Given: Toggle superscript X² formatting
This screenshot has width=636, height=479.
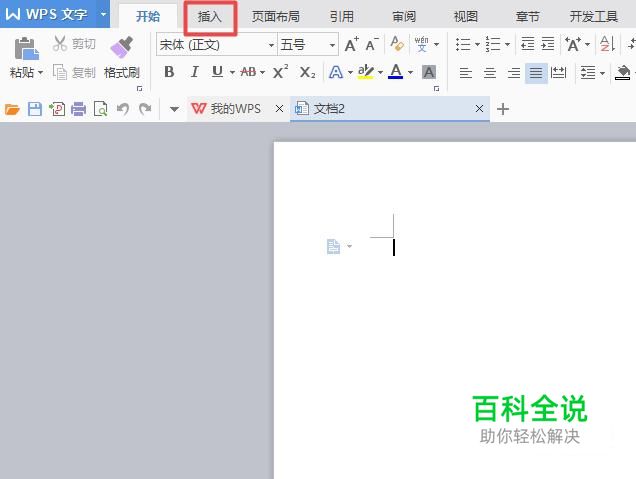Looking at the screenshot, I should pos(281,72).
